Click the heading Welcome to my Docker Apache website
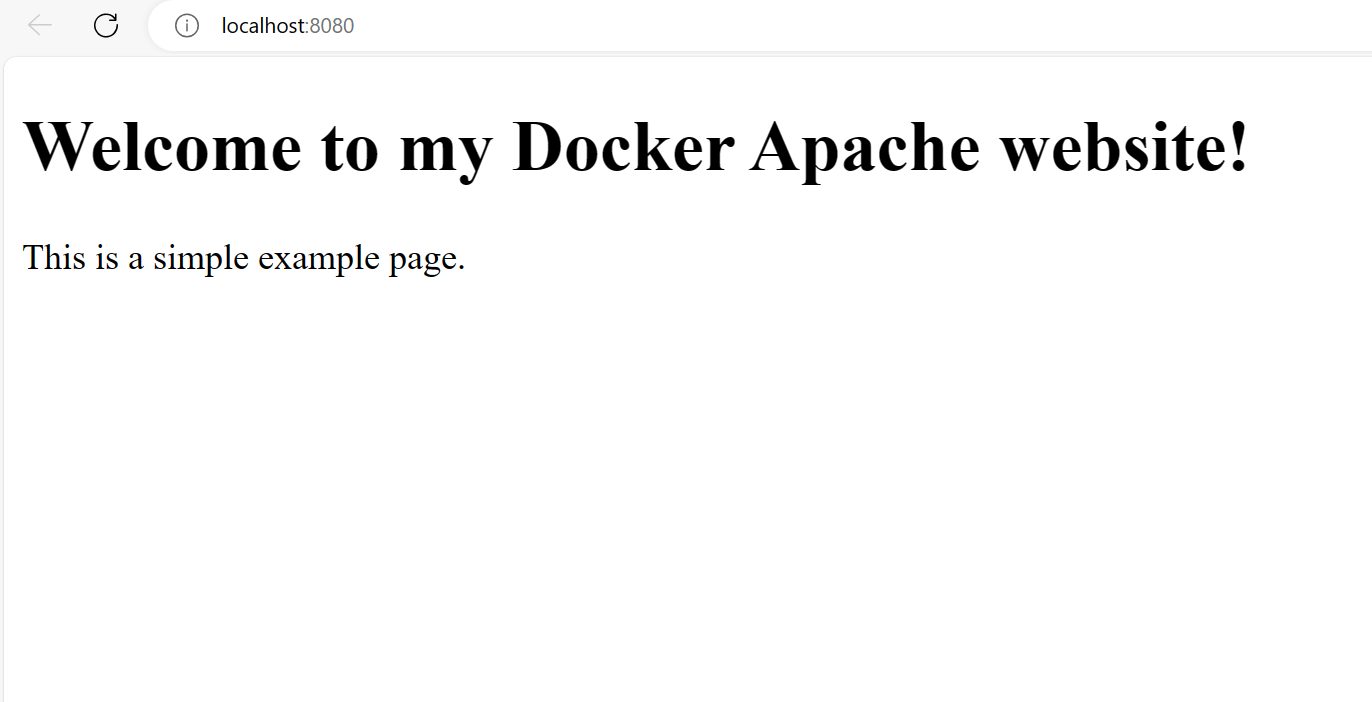 coord(637,146)
